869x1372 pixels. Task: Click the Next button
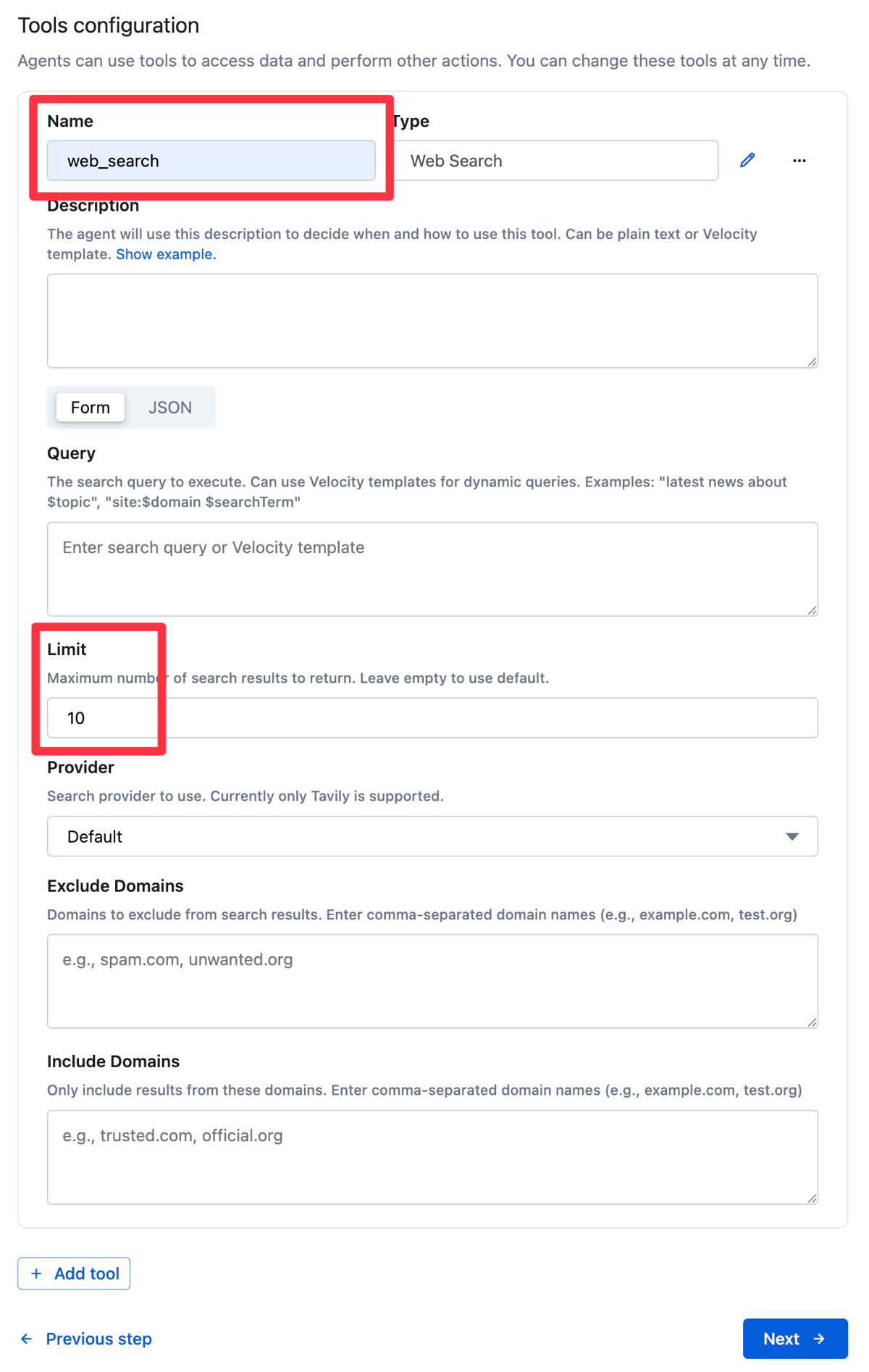click(794, 1339)
